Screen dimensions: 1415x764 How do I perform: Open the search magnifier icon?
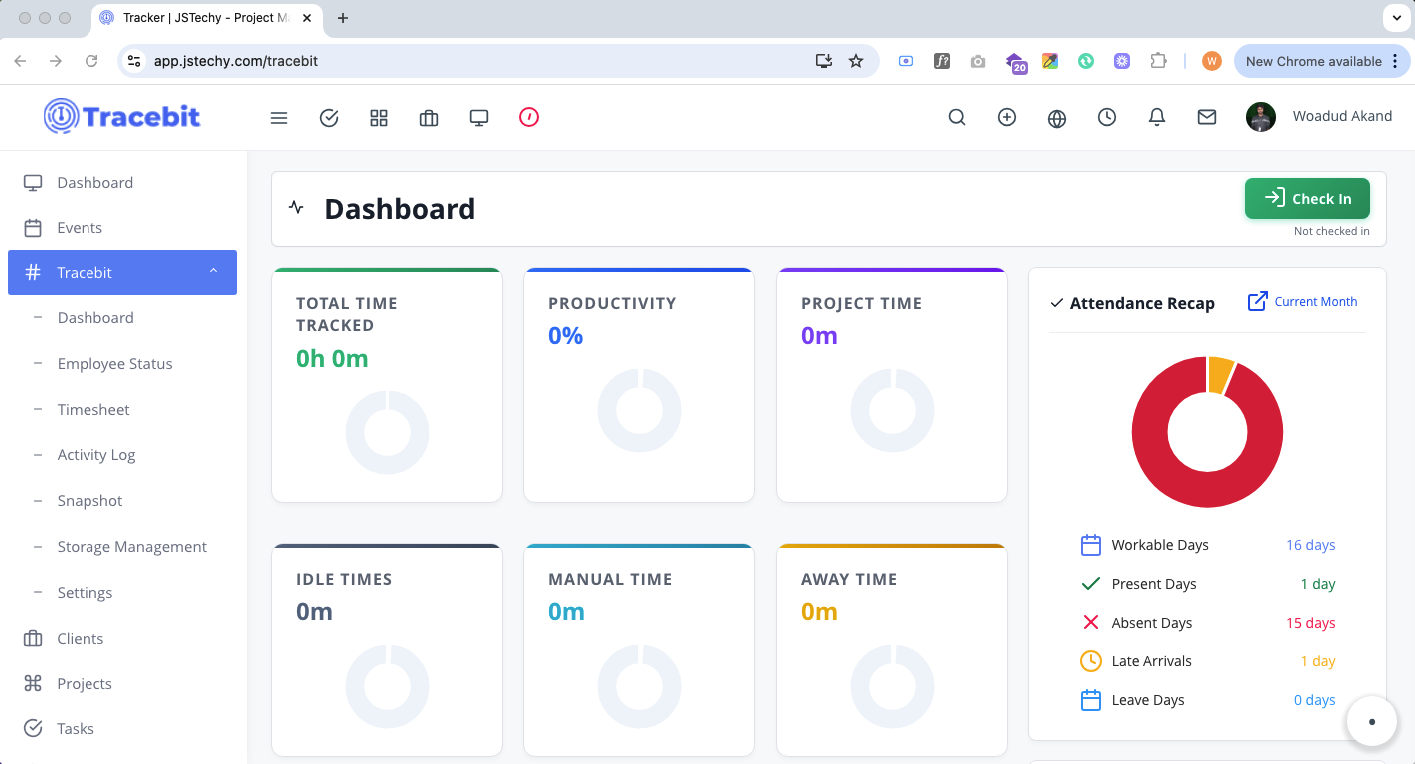956,117
